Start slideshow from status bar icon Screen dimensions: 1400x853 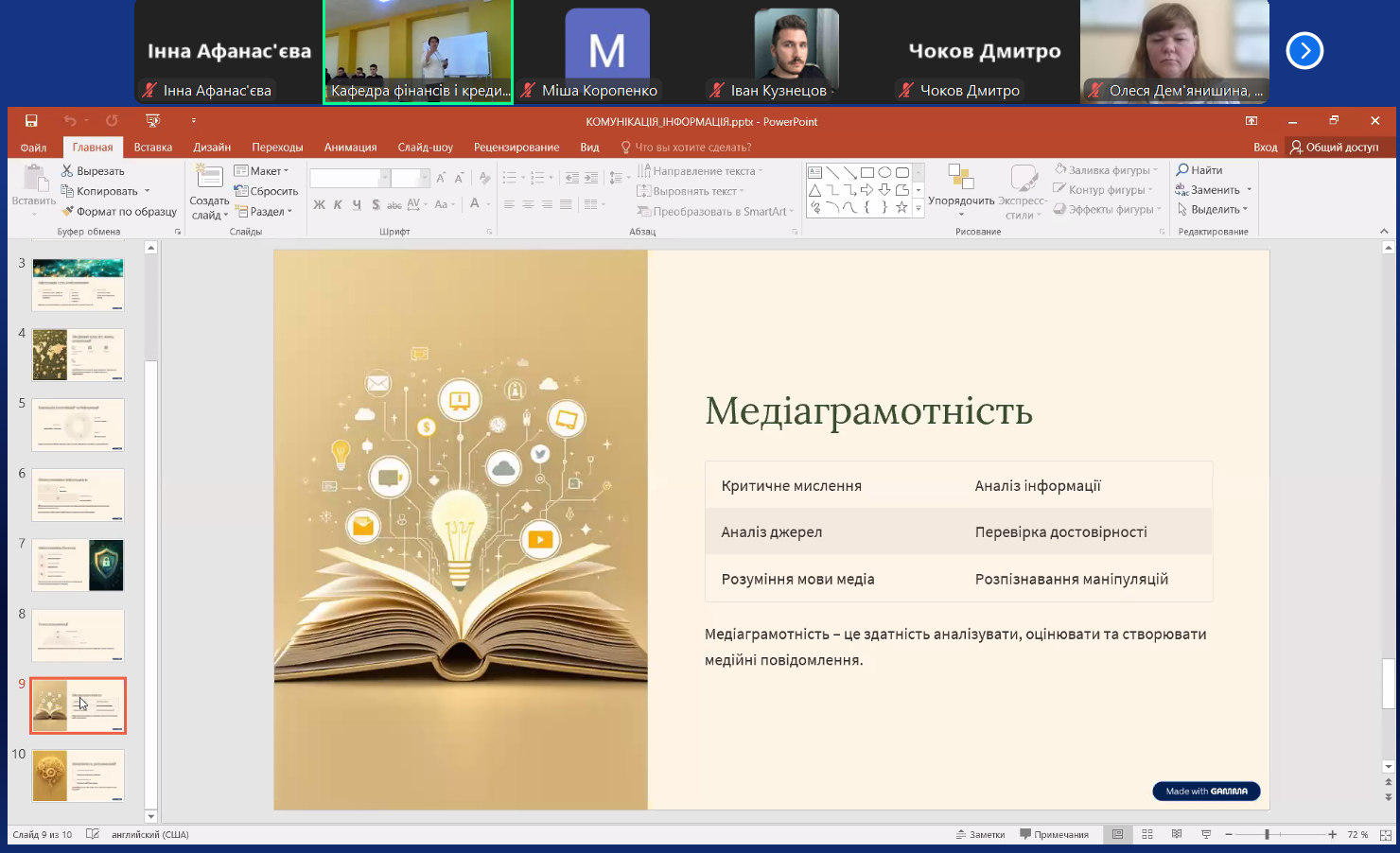pyautogui.click(x=1206, y=834)
